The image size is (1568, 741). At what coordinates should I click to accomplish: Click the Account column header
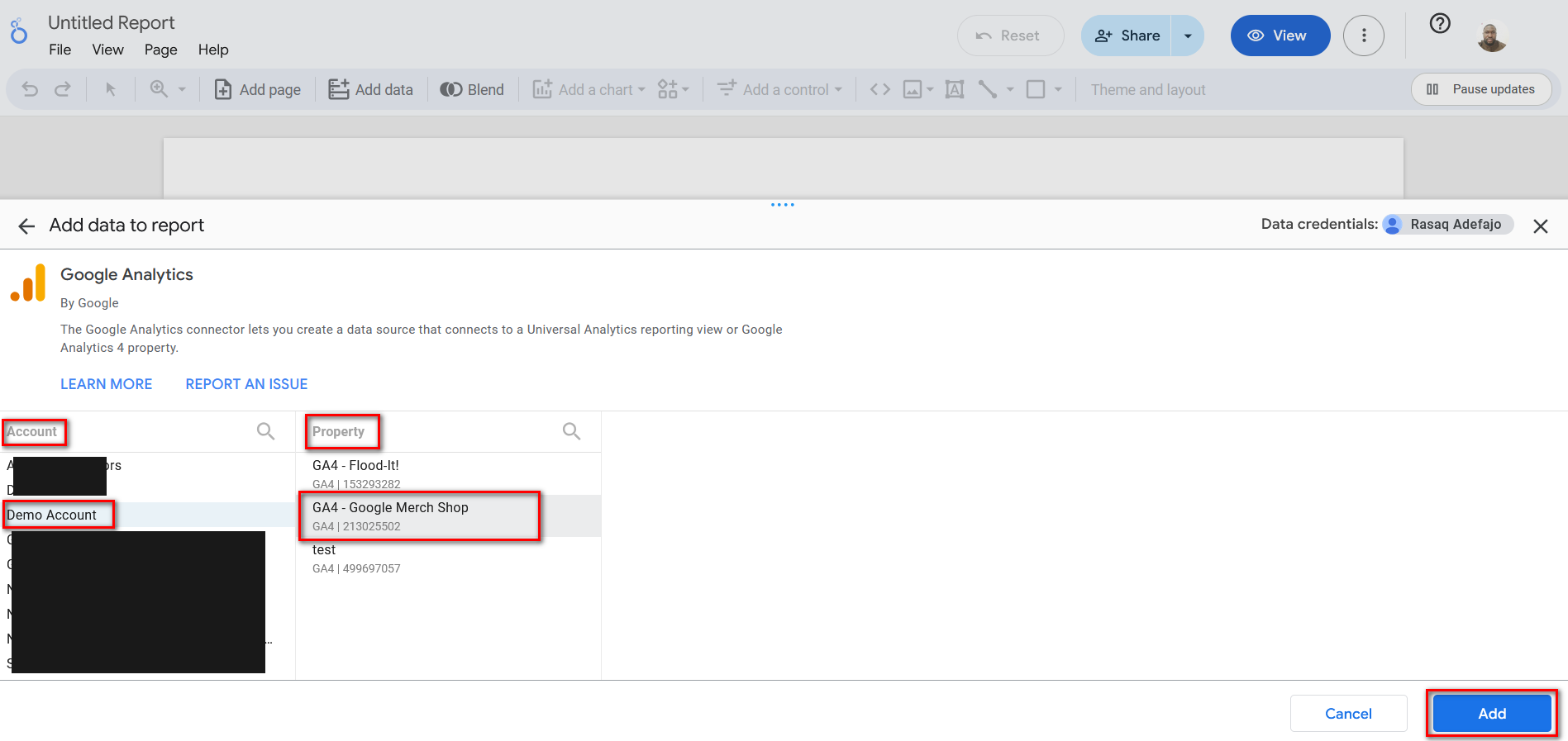click(32, 431)
